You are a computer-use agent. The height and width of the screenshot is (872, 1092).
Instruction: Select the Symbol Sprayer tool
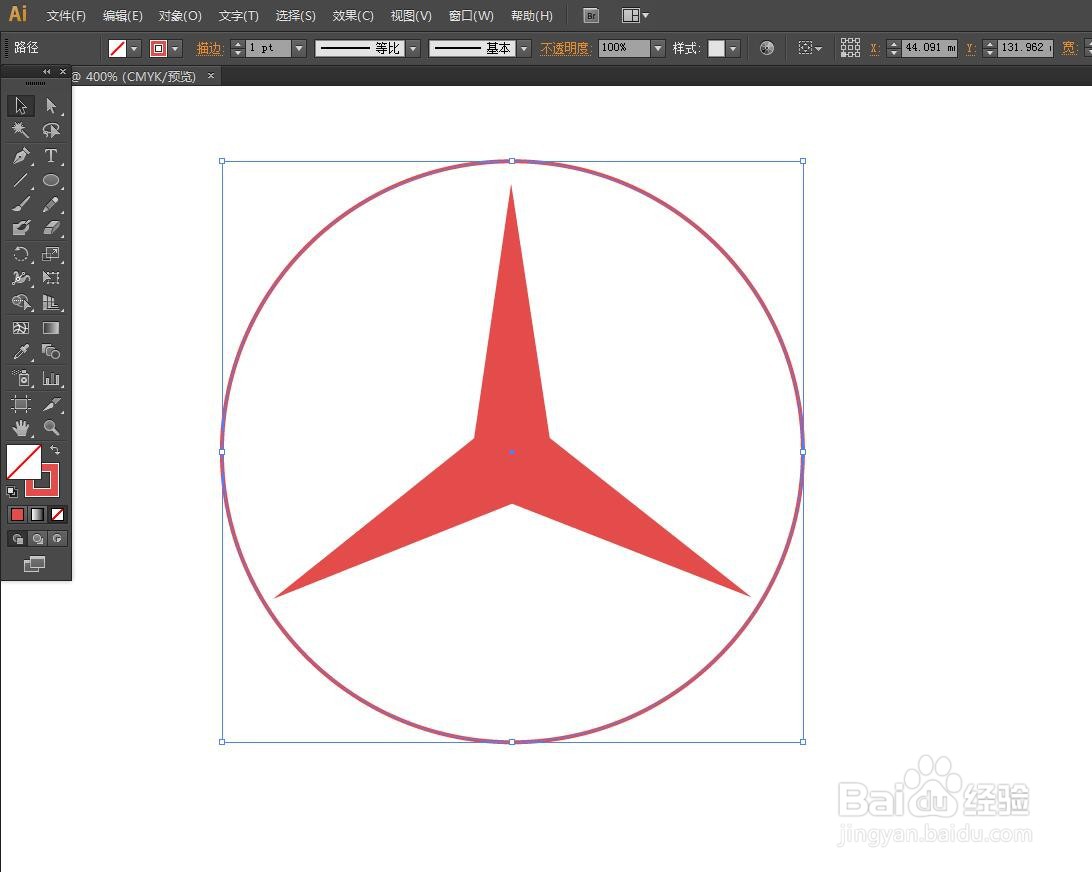tap(21, 378)
